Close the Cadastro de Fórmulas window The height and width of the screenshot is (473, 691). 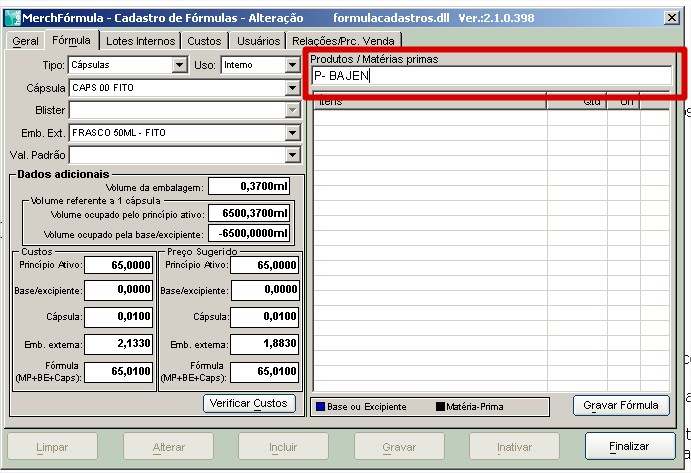pyautogui.click(x=671, y=17)
